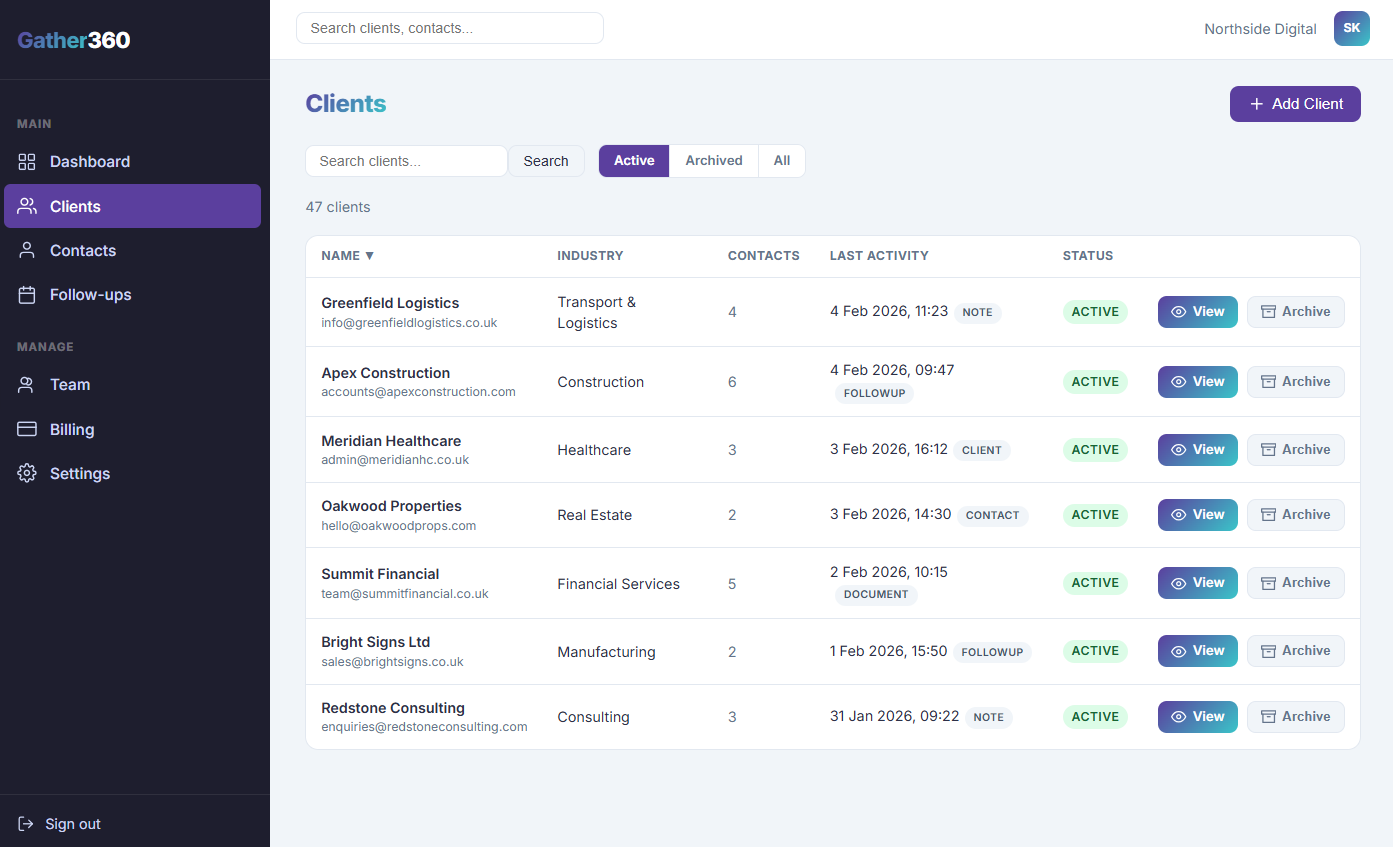This screenshot has width=1393, height=847.
Task: Toggle the NAME column sort order
Action: point(346,255)
